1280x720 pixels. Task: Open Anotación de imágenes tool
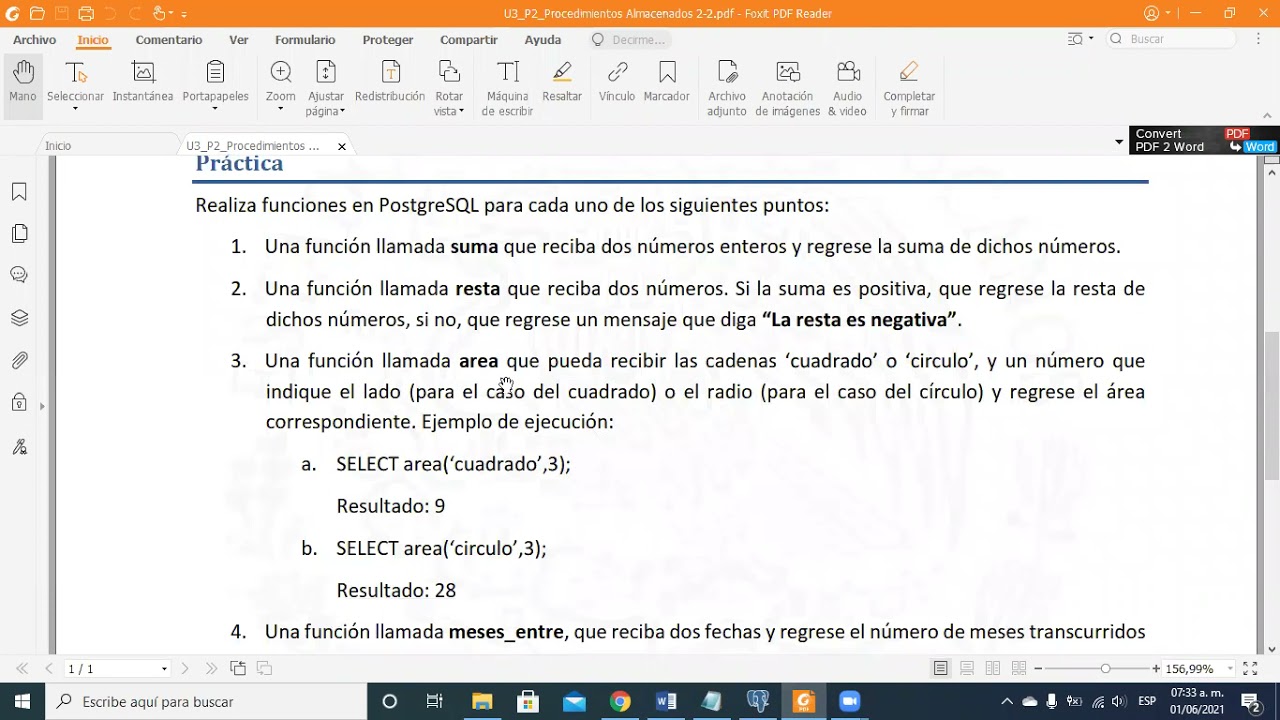(788, 88)
